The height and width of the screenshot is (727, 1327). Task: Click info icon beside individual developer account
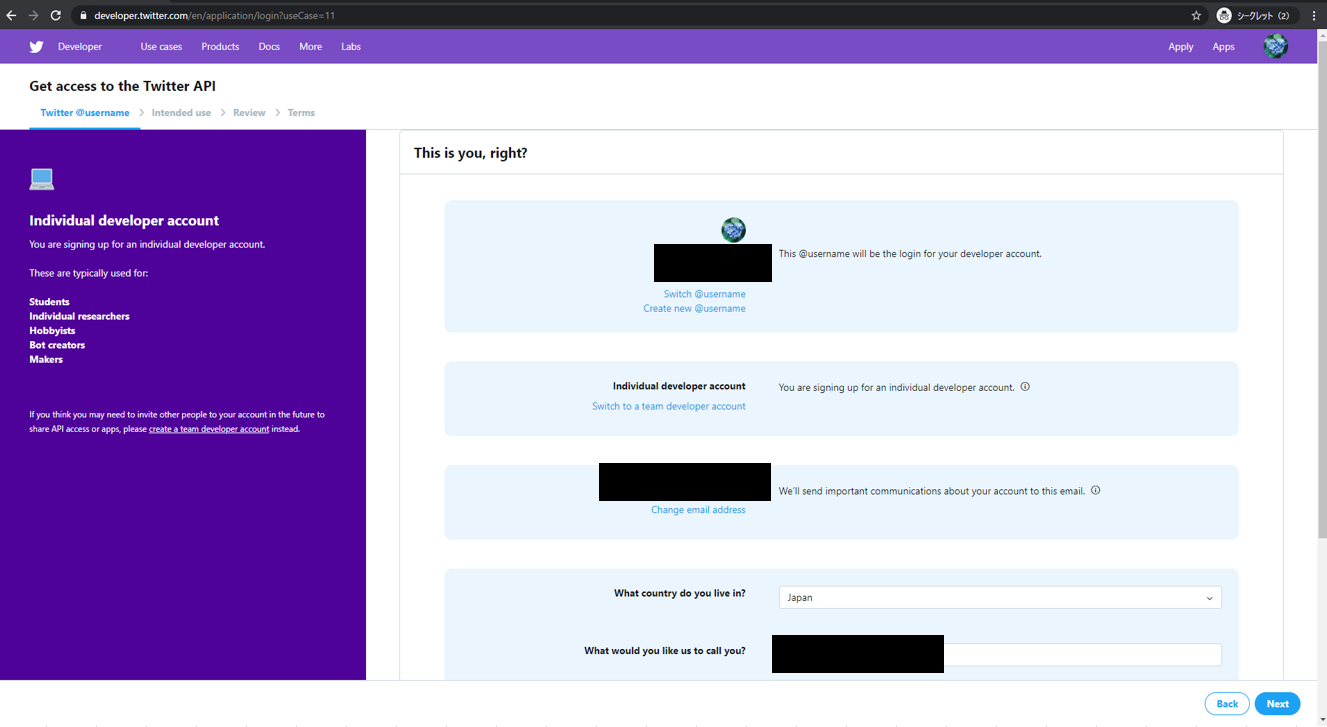1025,387
